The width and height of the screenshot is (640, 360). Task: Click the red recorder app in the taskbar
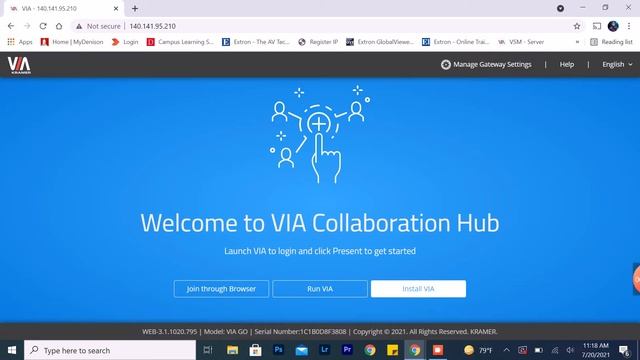tap(438, 350)
